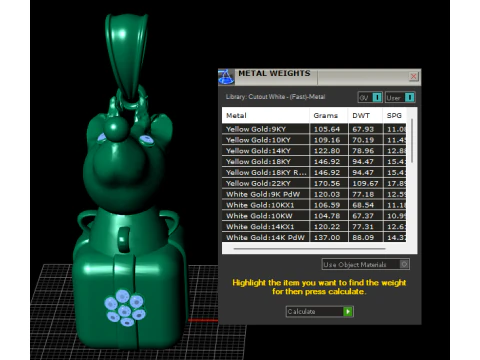Select the Yellow Gold:9KY row

314,129
